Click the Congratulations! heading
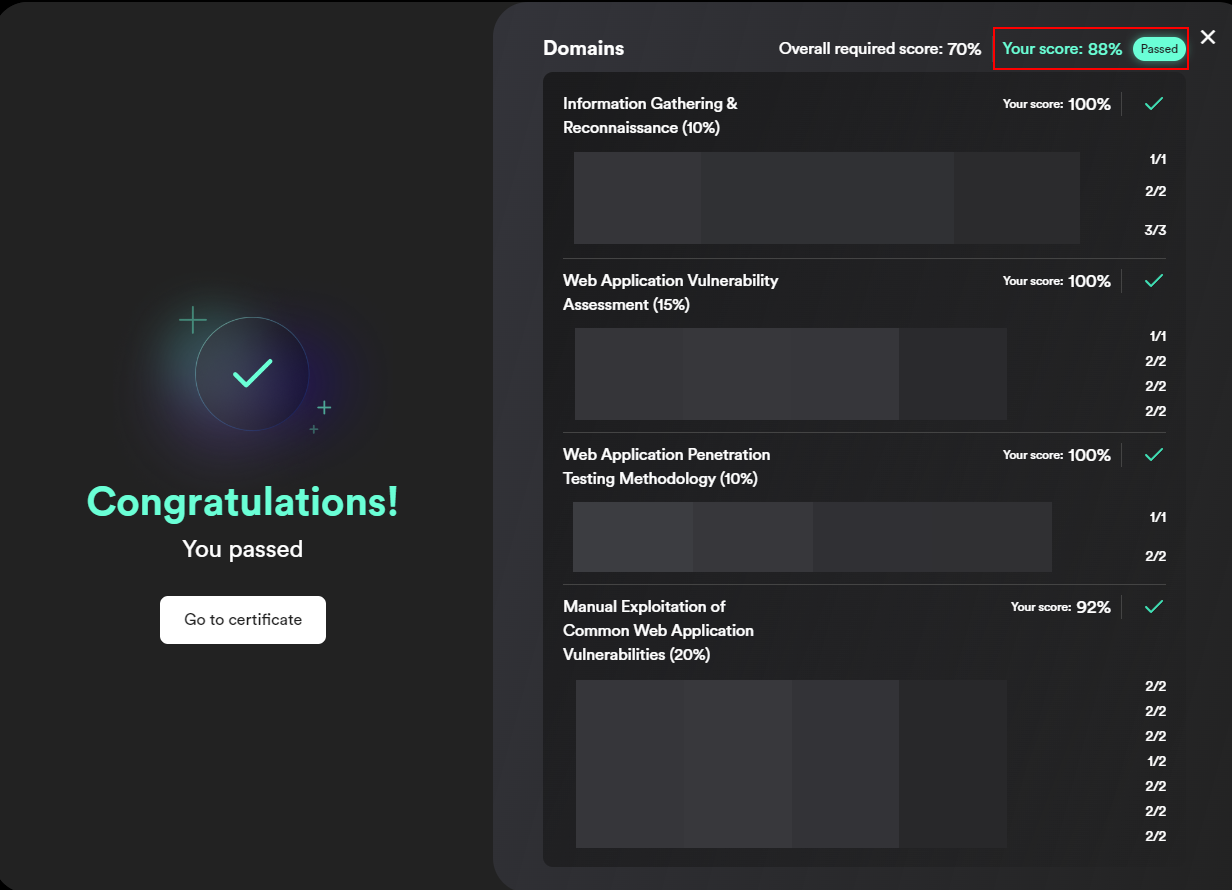 pos(243,502)
